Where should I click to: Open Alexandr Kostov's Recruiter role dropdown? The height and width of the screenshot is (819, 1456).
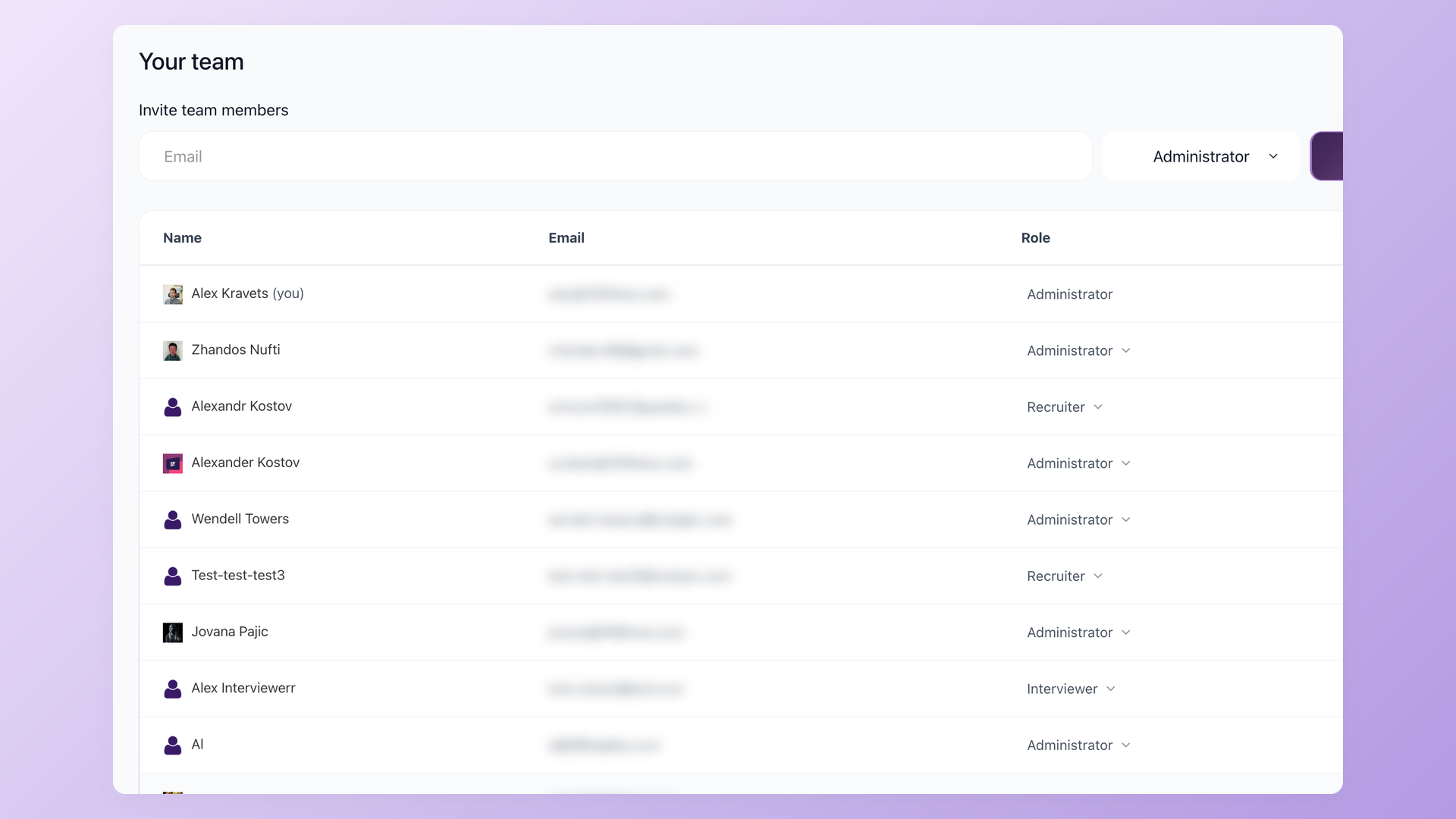point(1065,407)
